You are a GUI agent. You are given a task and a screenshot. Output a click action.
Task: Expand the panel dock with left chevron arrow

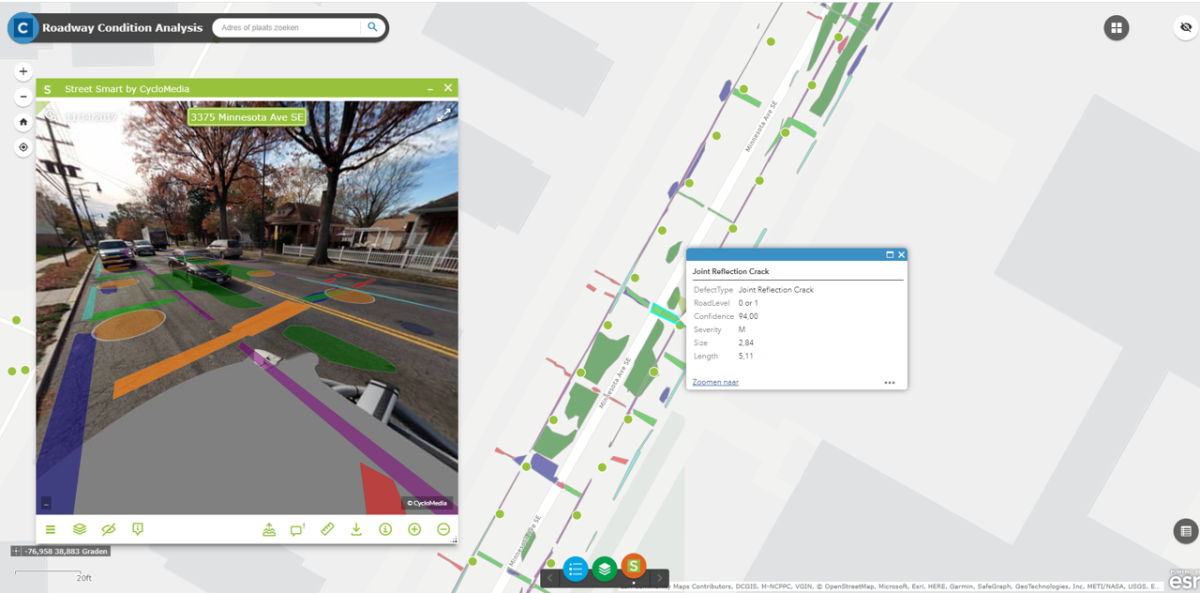pyautogui.click(x=550, y=578)
